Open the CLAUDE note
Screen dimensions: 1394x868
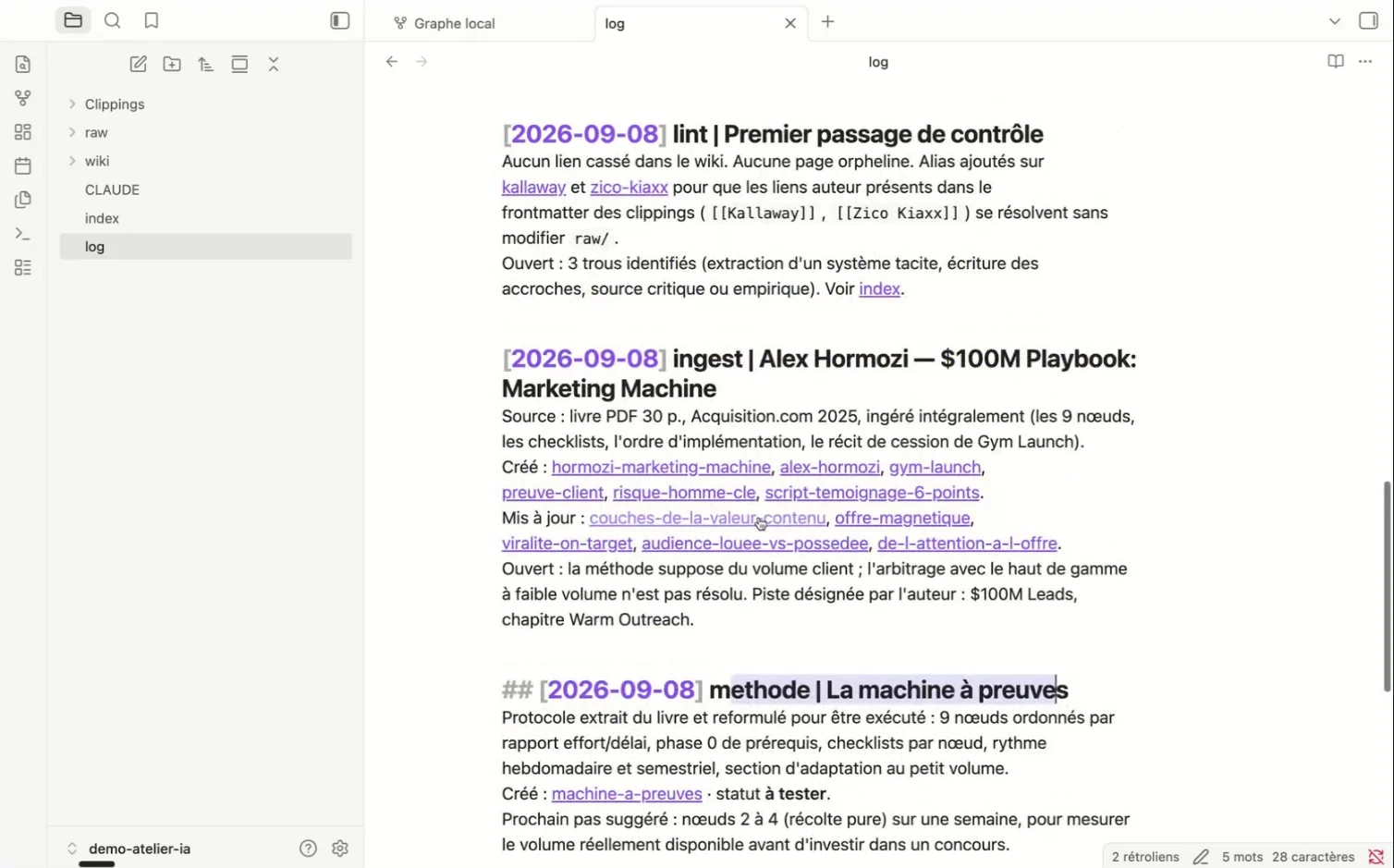click(x=205, y=189)
